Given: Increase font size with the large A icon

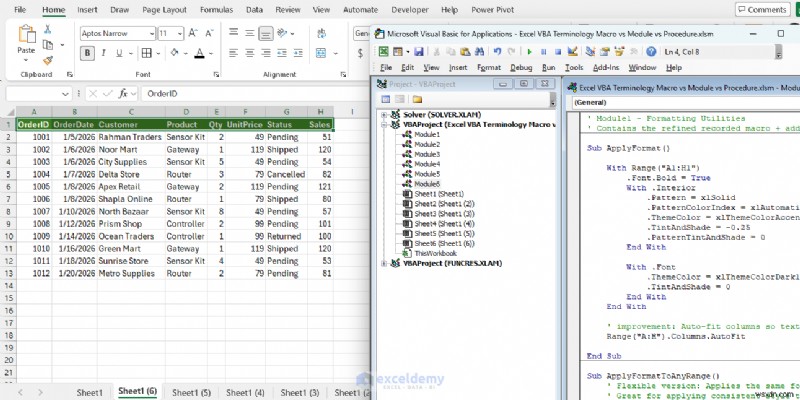Looking at the screenshot, I should (193, 33).
